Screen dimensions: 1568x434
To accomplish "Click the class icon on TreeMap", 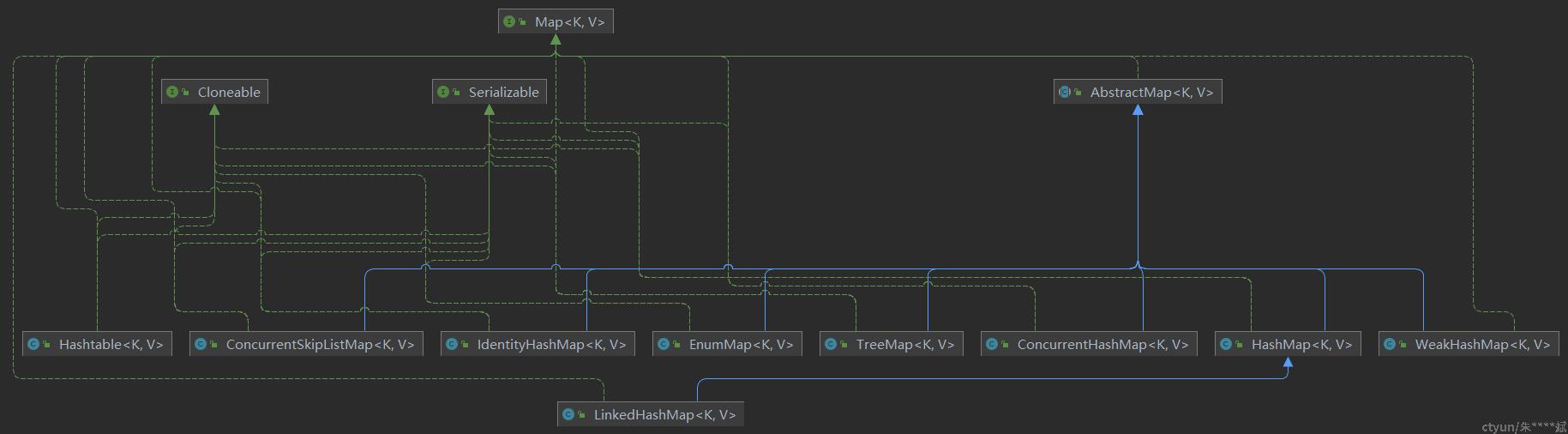I will [x=831, y=344].
